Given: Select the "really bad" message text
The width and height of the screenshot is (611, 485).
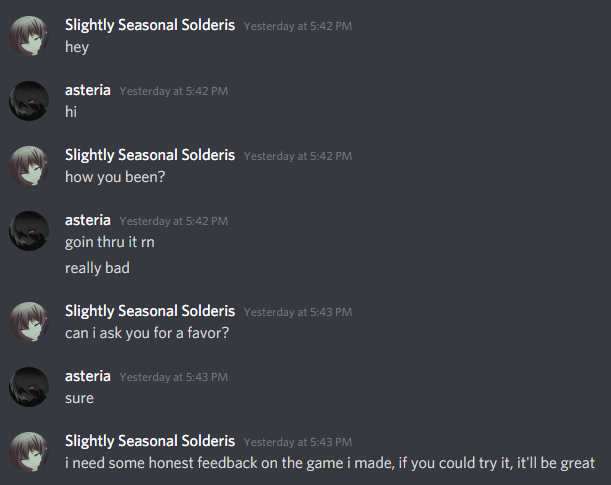Looking at the screenshot, I should click(97, 268).
